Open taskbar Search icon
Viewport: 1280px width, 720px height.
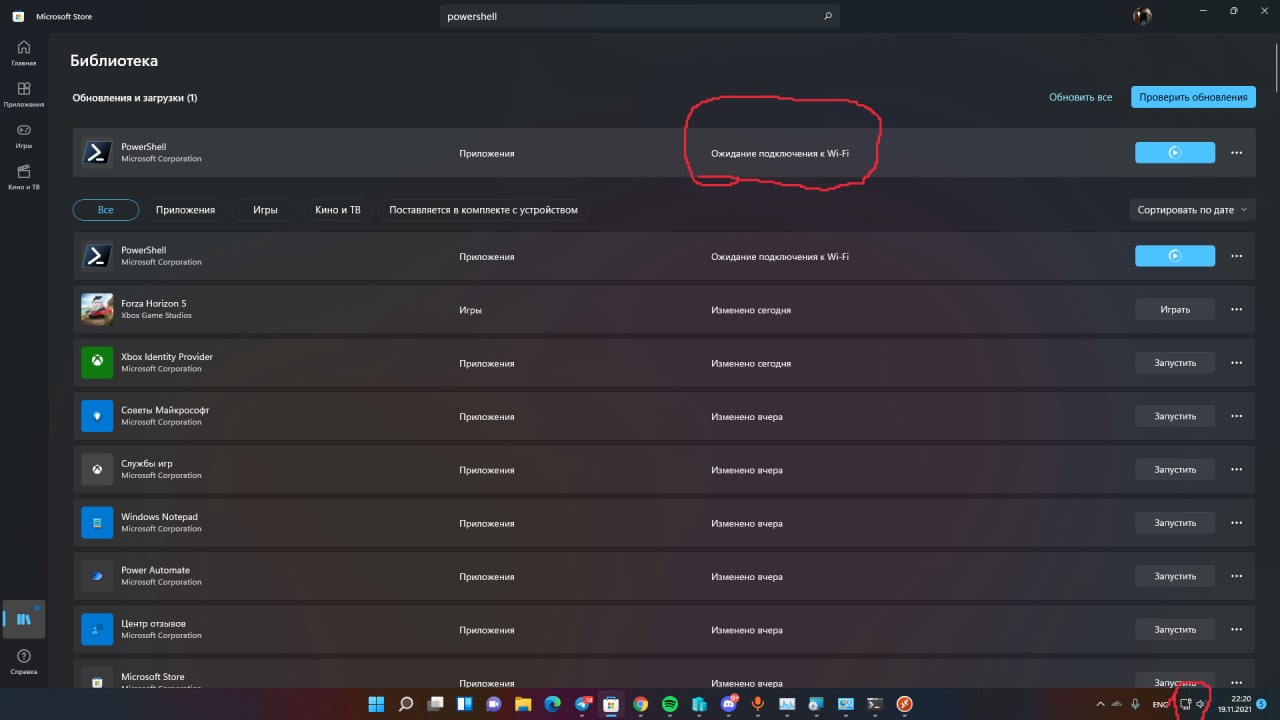click(x=406, y=704)
